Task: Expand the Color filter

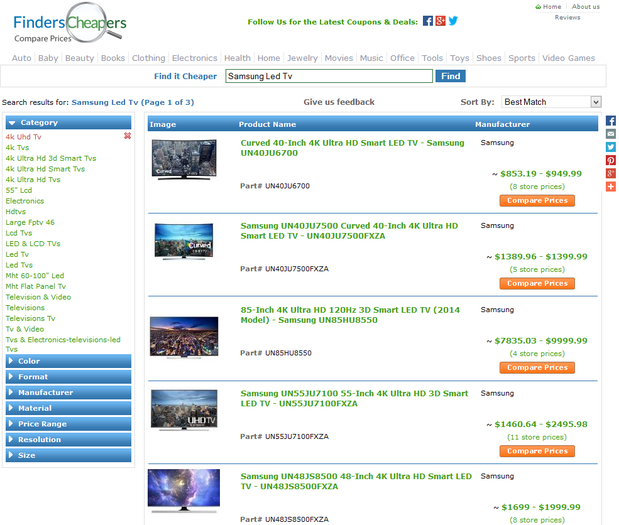Action: coord(68,361)
